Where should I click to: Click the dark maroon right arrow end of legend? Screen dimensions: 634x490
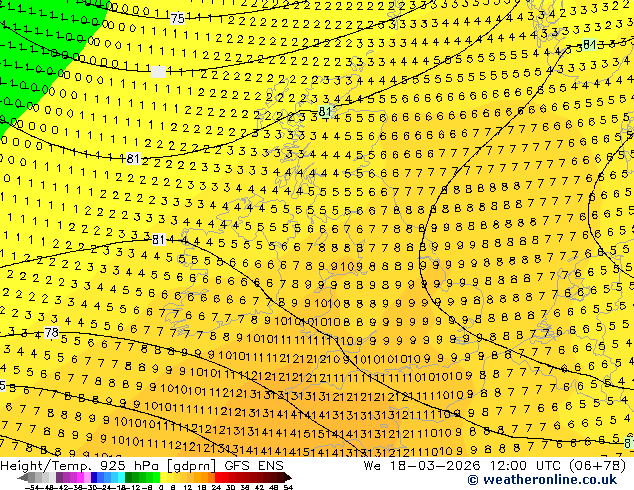(x=288, y=477)
